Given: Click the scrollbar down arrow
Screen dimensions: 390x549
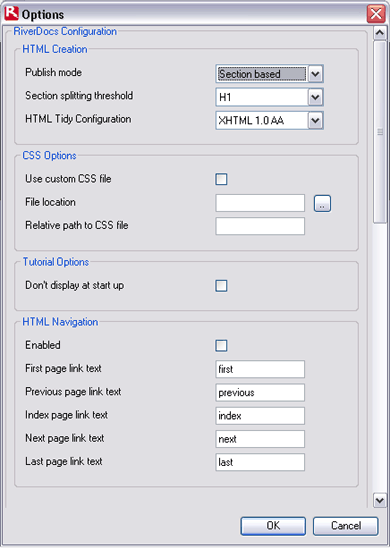Looking at the screenshot, I should [x=379, y=500].
